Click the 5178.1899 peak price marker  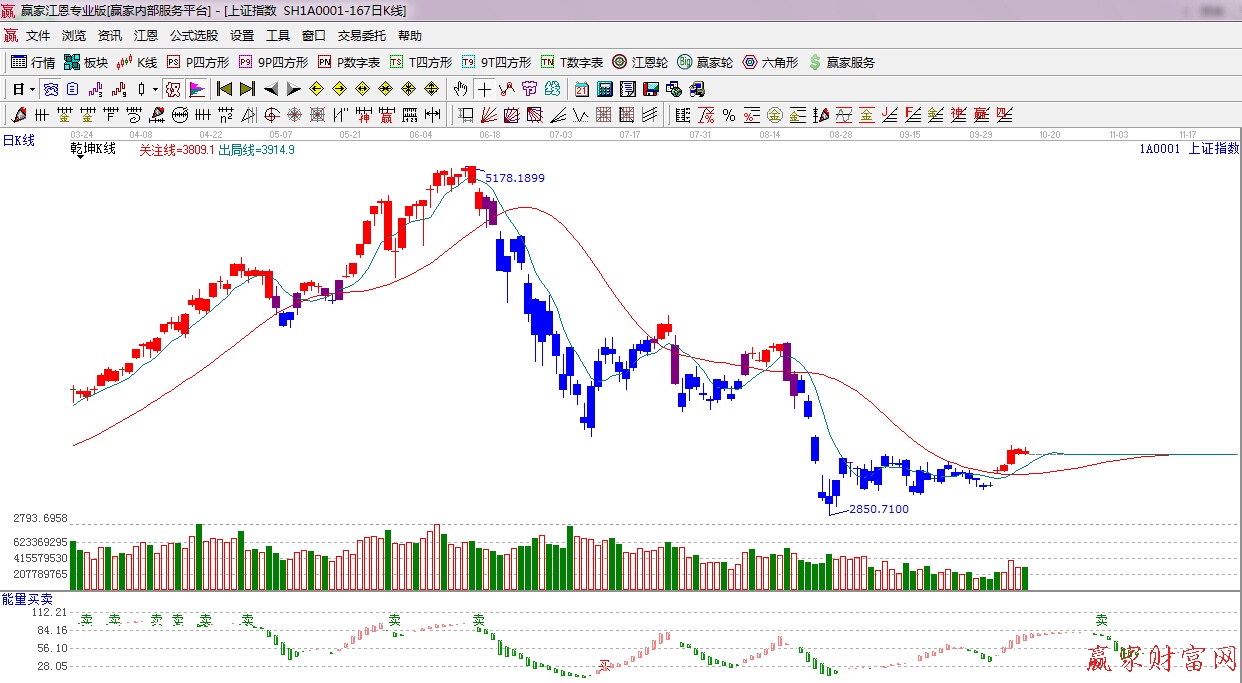pyautogui.click(x=515, y=178)
